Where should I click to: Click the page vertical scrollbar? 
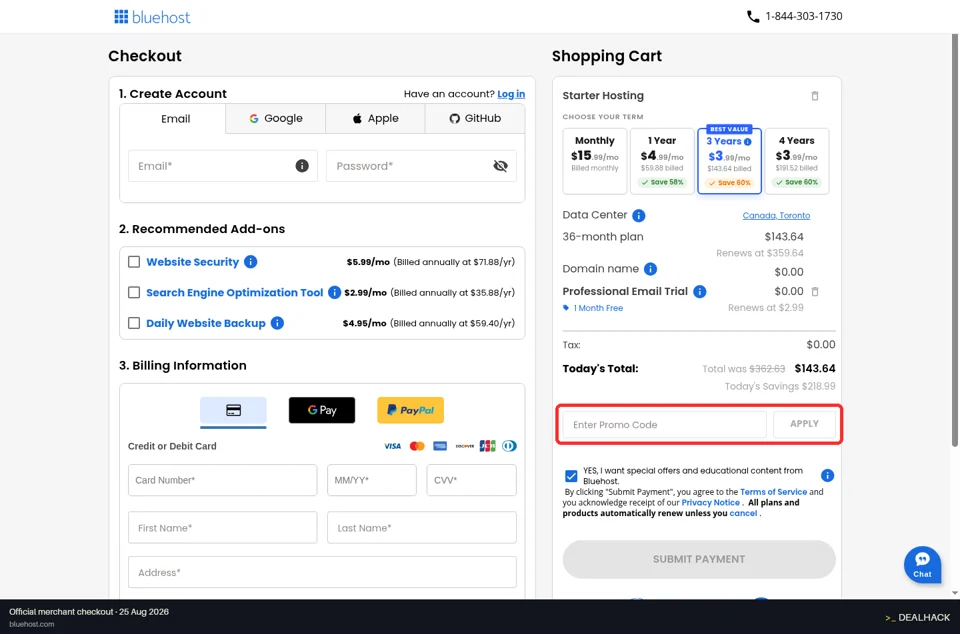[x=955, y=241]
